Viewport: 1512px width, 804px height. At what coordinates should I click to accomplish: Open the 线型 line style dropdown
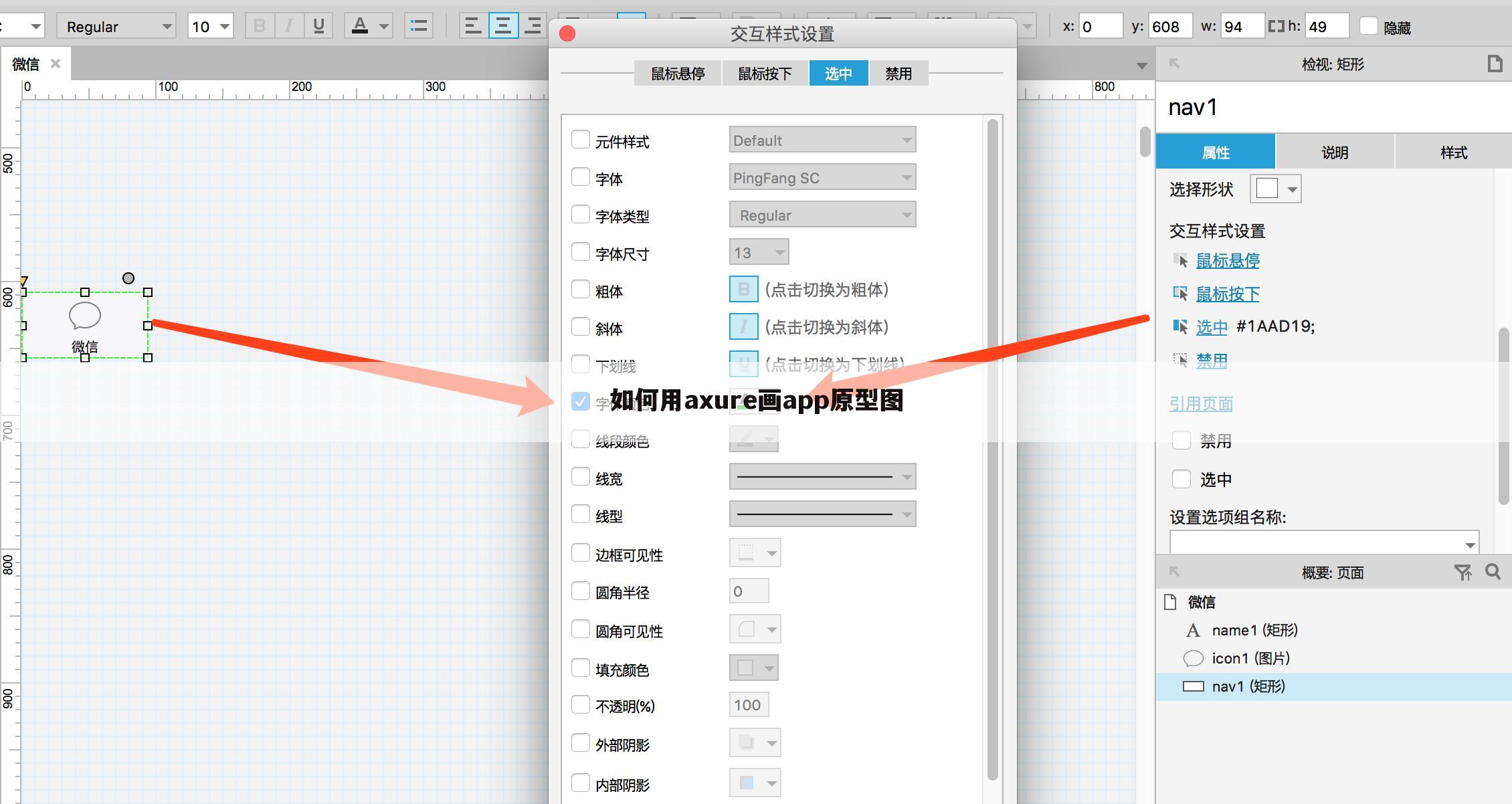coord(822,514)
